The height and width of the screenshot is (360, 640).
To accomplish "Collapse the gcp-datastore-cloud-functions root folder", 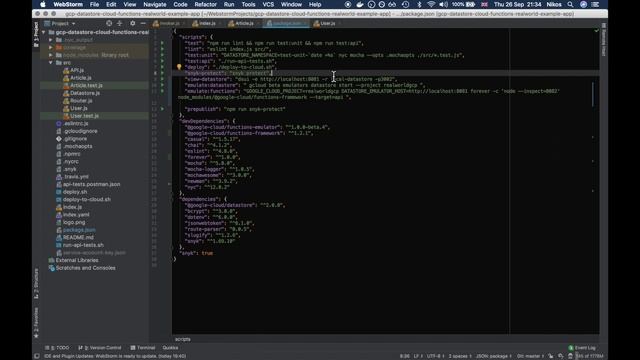I will point(44,32).
